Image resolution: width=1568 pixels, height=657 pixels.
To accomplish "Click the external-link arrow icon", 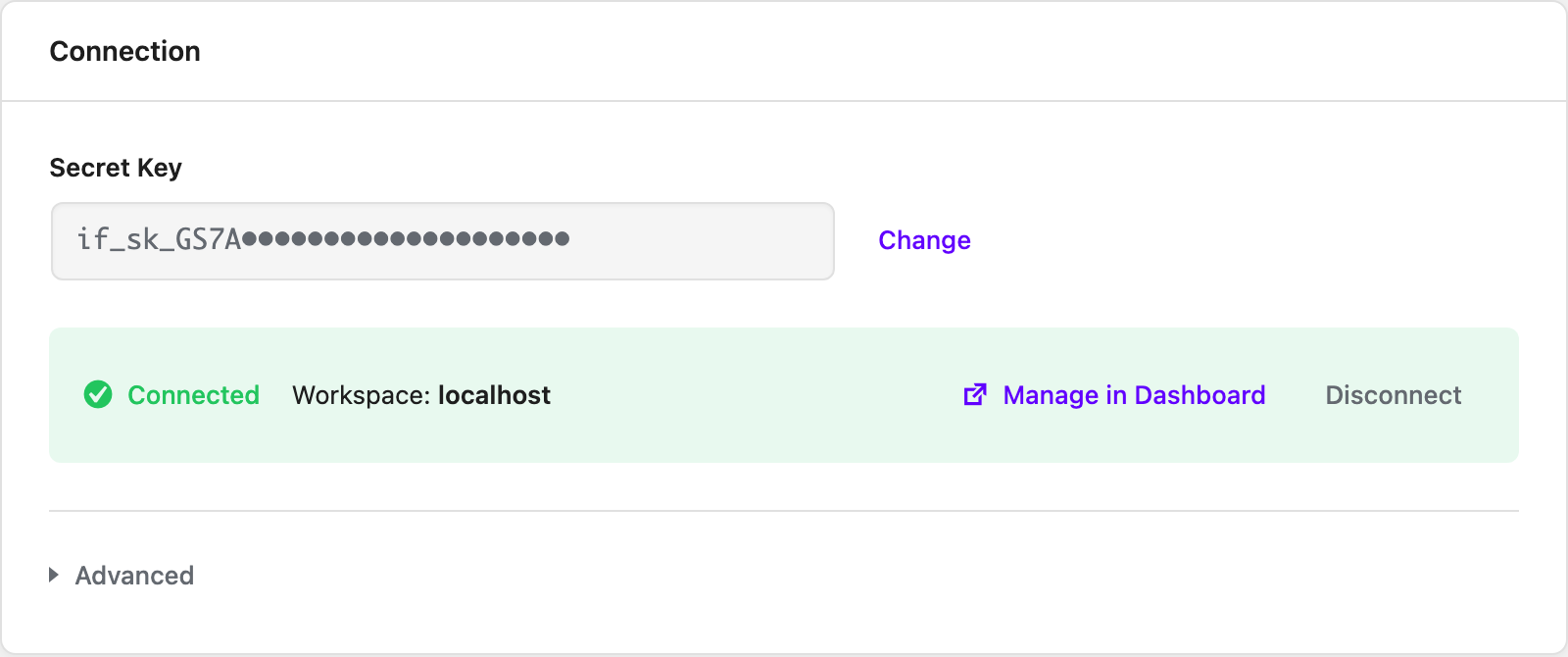I will [x=975, y=394].
